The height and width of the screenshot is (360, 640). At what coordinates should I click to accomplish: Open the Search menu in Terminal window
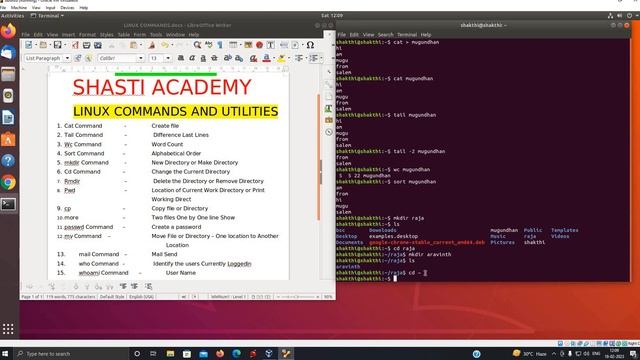pyautogui.click(x=385, y=35)
